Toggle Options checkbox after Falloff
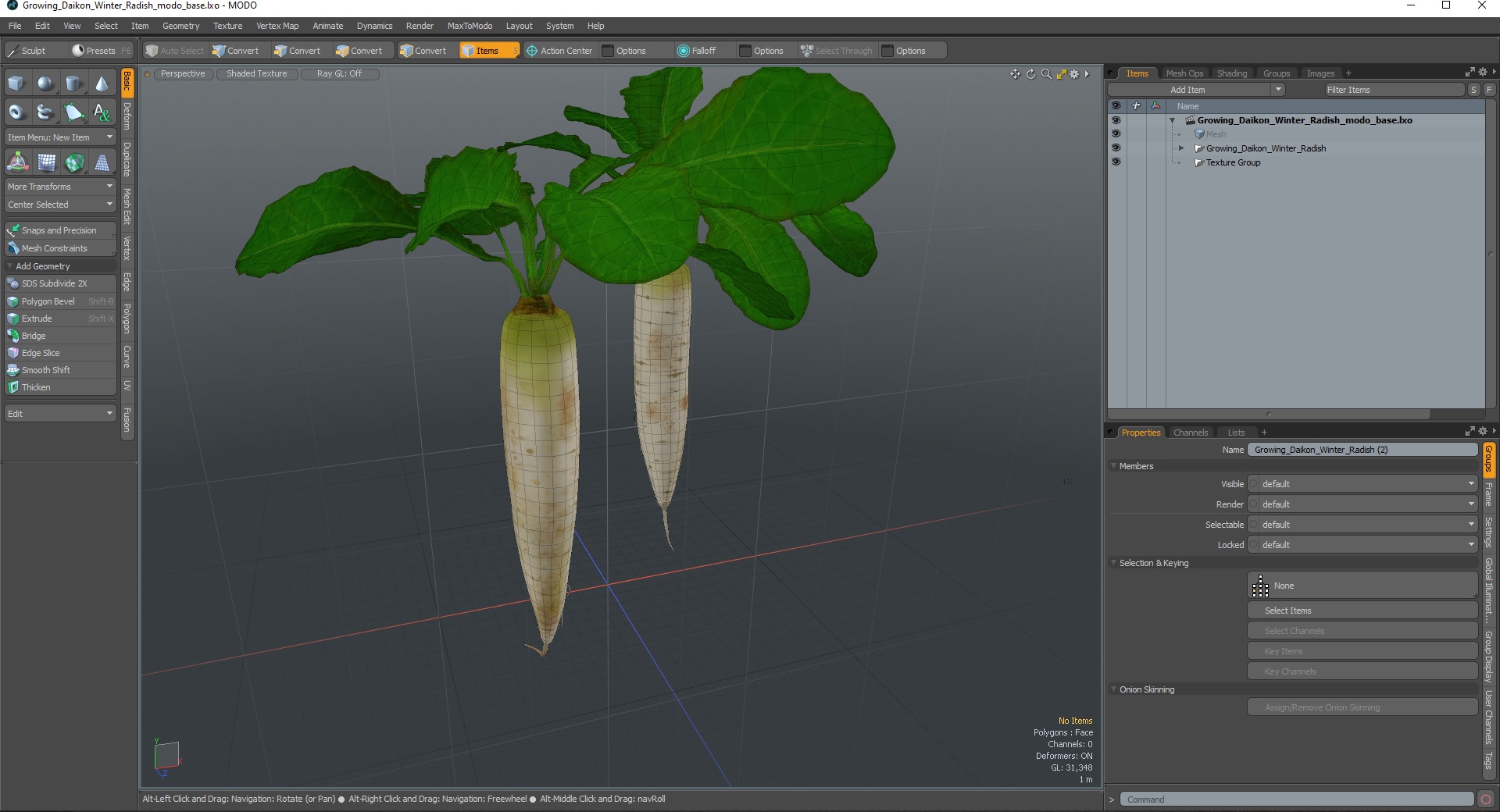Screen dimensions: 1500x812 tap(745, 51)
